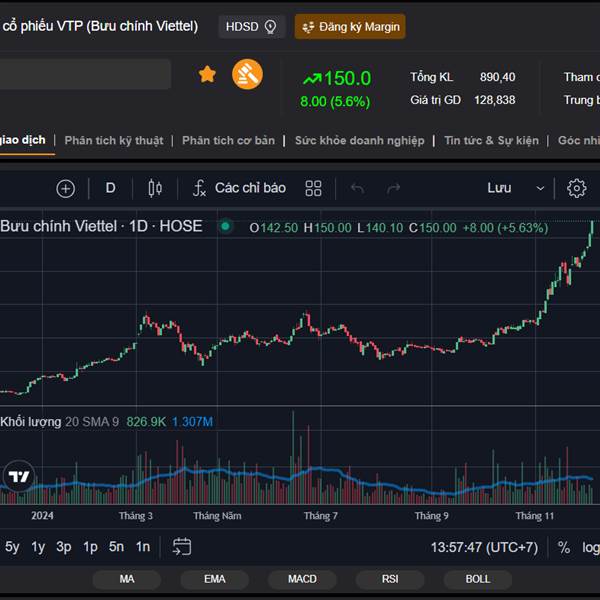Viewport: 600px width, 600px height.
Task: Click the TradingView logo on chart
Action: tap(18, 476)
